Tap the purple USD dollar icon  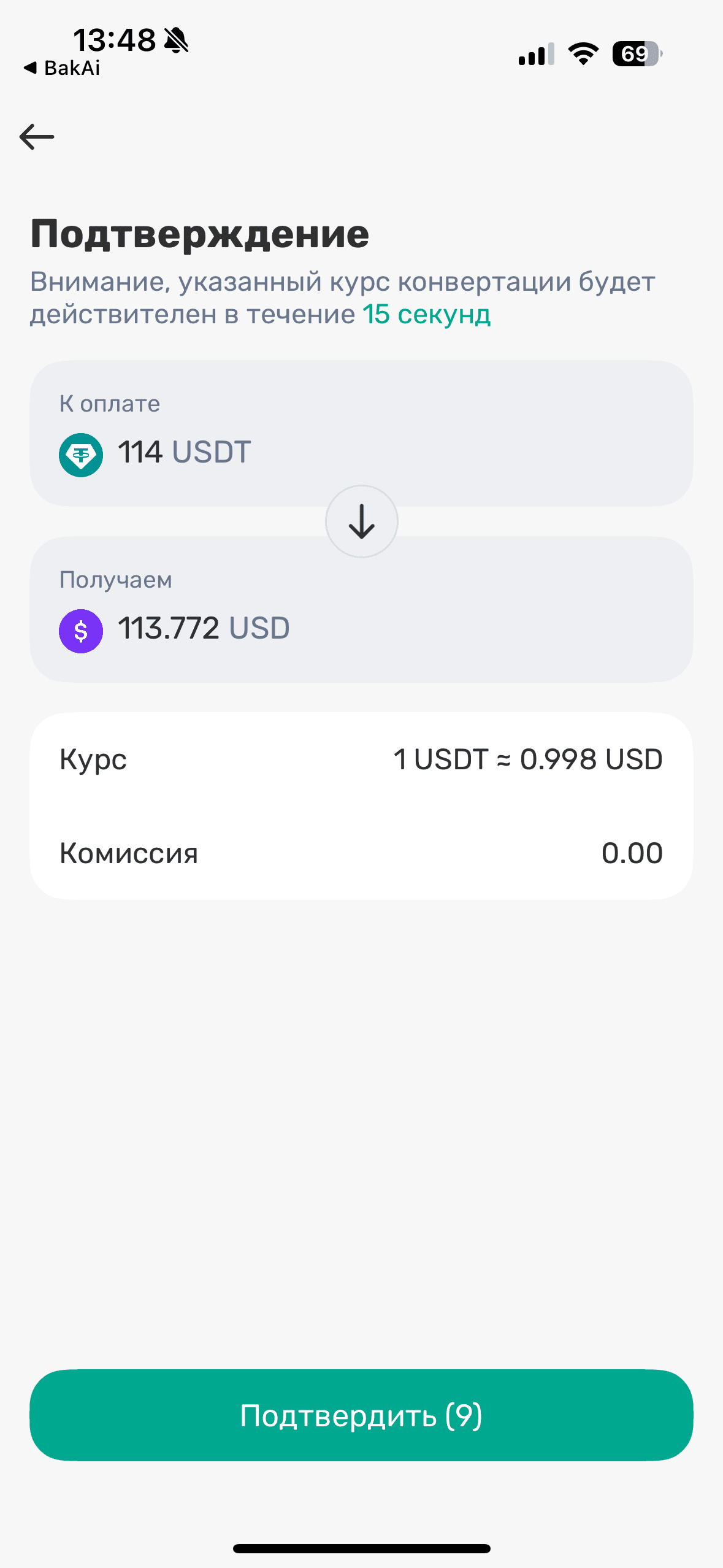click(x=81, y=631)
